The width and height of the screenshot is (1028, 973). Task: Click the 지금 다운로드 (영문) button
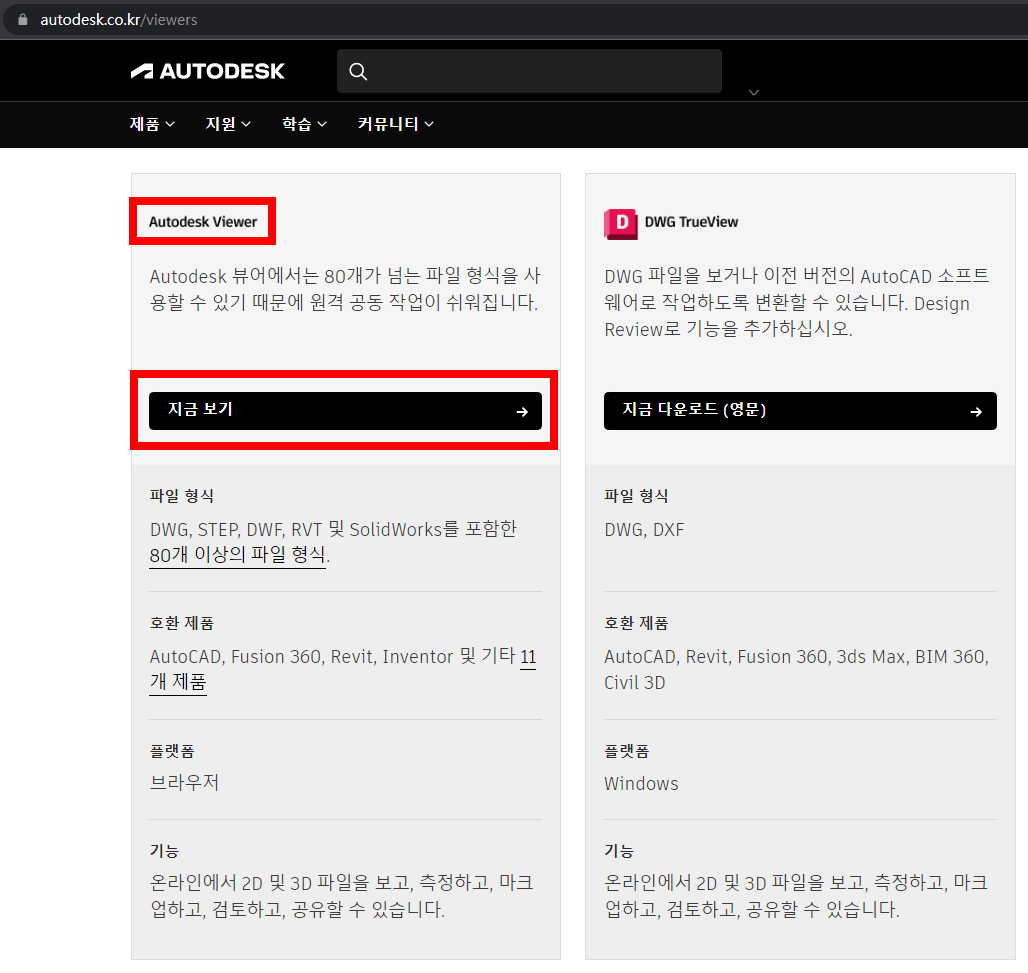tap(800, 411)
